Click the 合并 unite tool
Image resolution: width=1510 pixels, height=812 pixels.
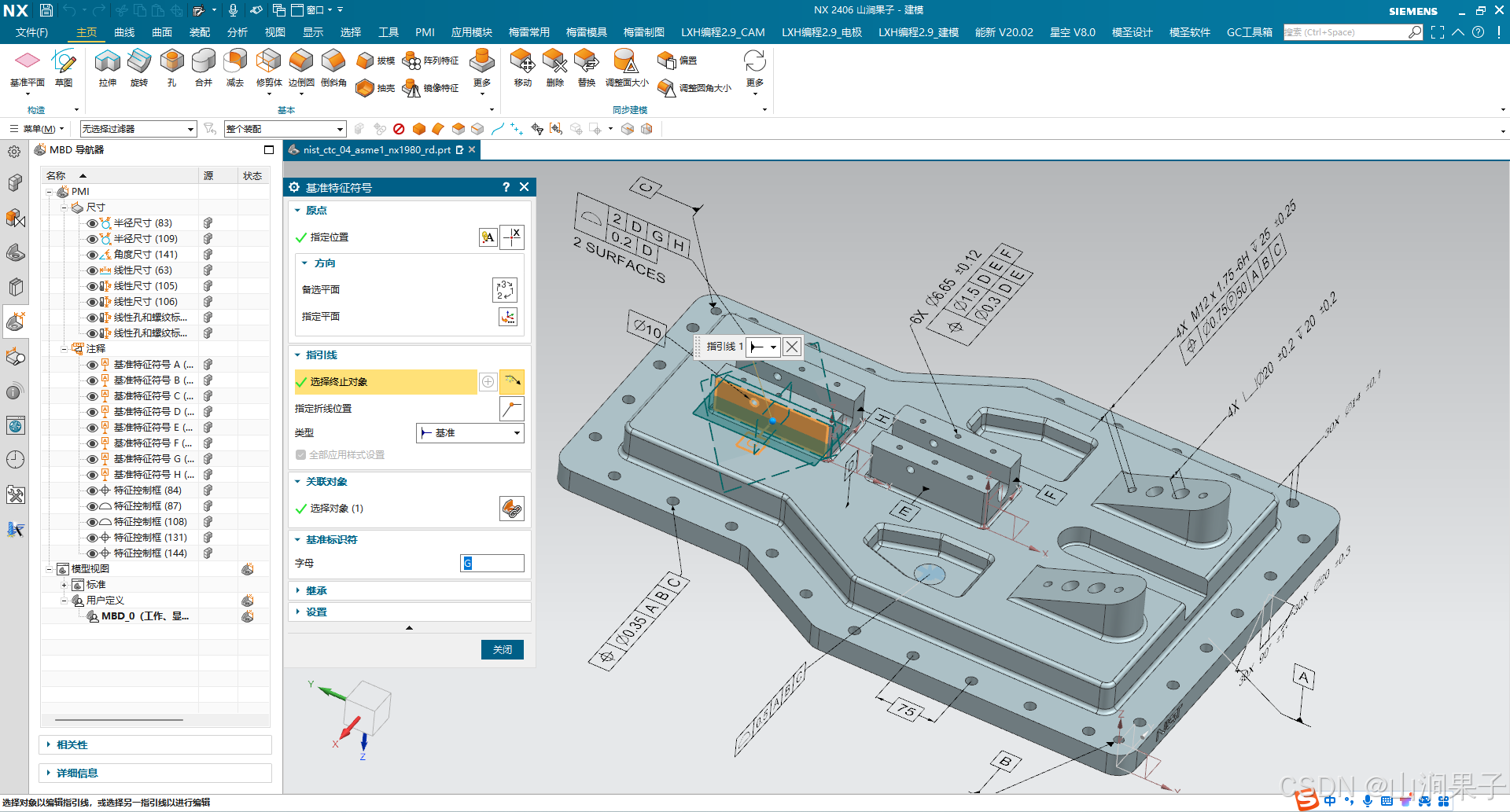[x=204, y=68]
